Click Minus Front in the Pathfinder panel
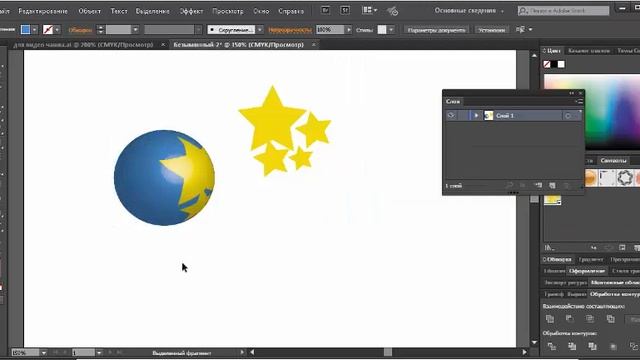The image size is (640, 360). [570, 319]
